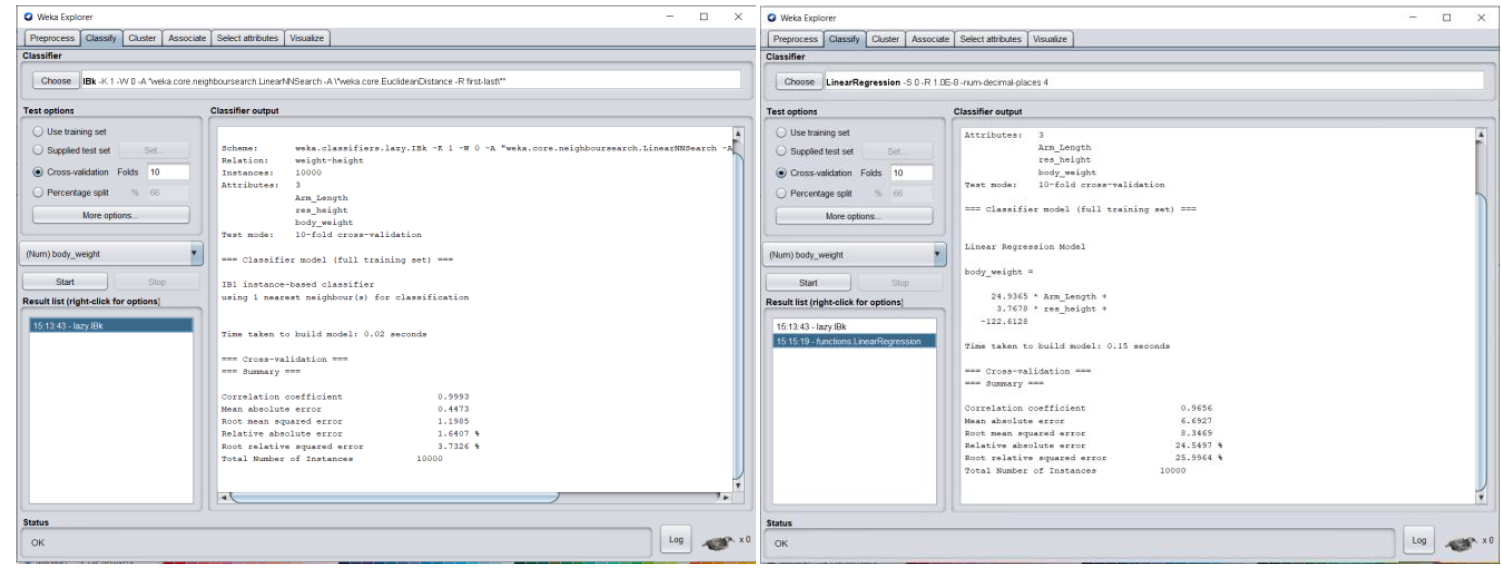Open Visualize tab in right window
This screenshot has height=569, width=1502.
click(1051, 38)
